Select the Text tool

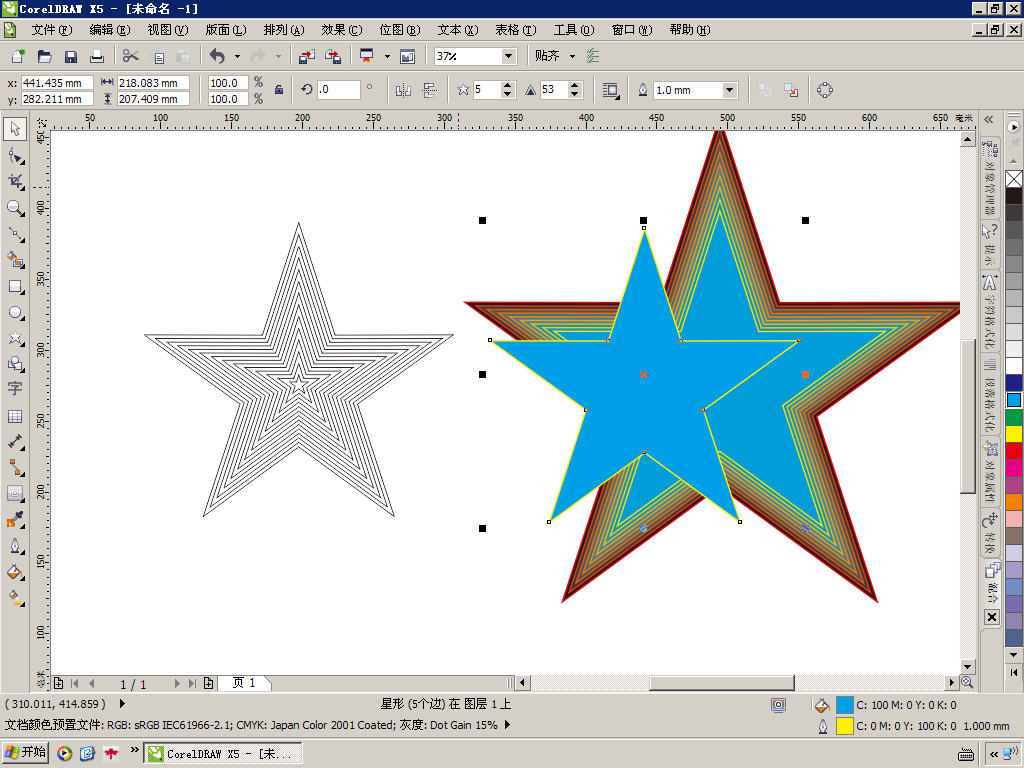point(16,389)
